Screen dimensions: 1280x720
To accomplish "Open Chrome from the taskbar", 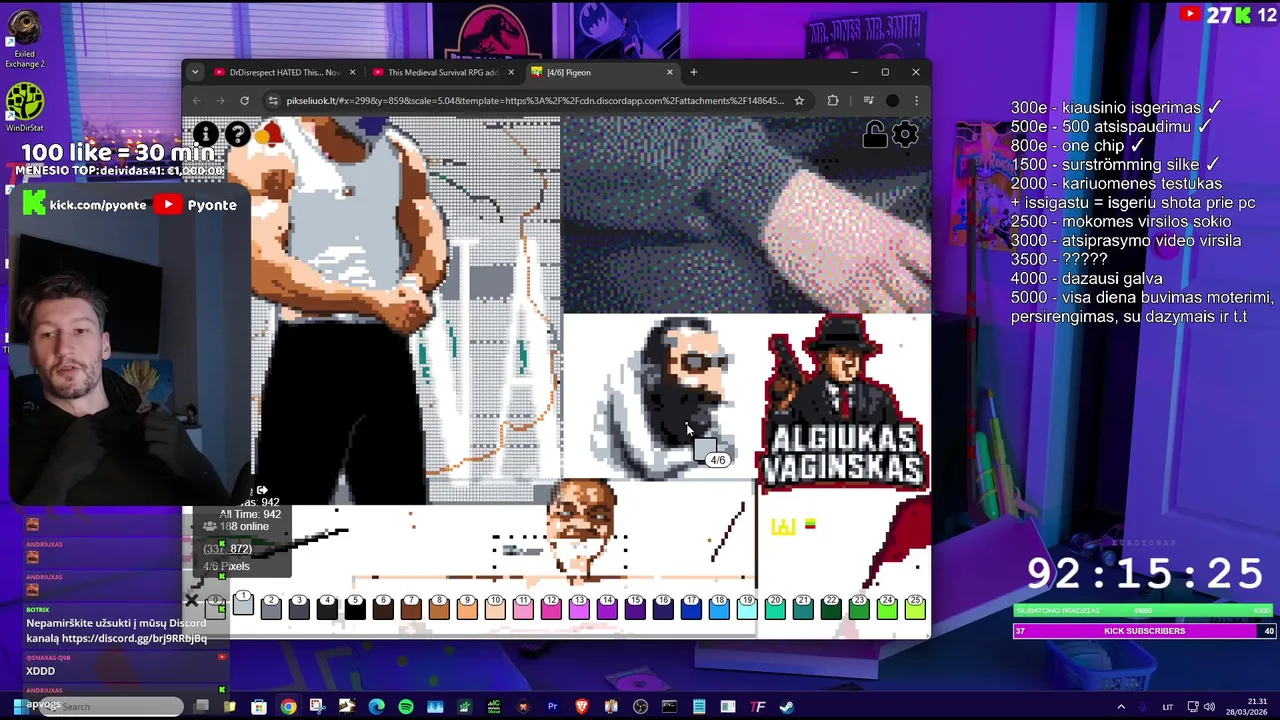I will [288, 707].
